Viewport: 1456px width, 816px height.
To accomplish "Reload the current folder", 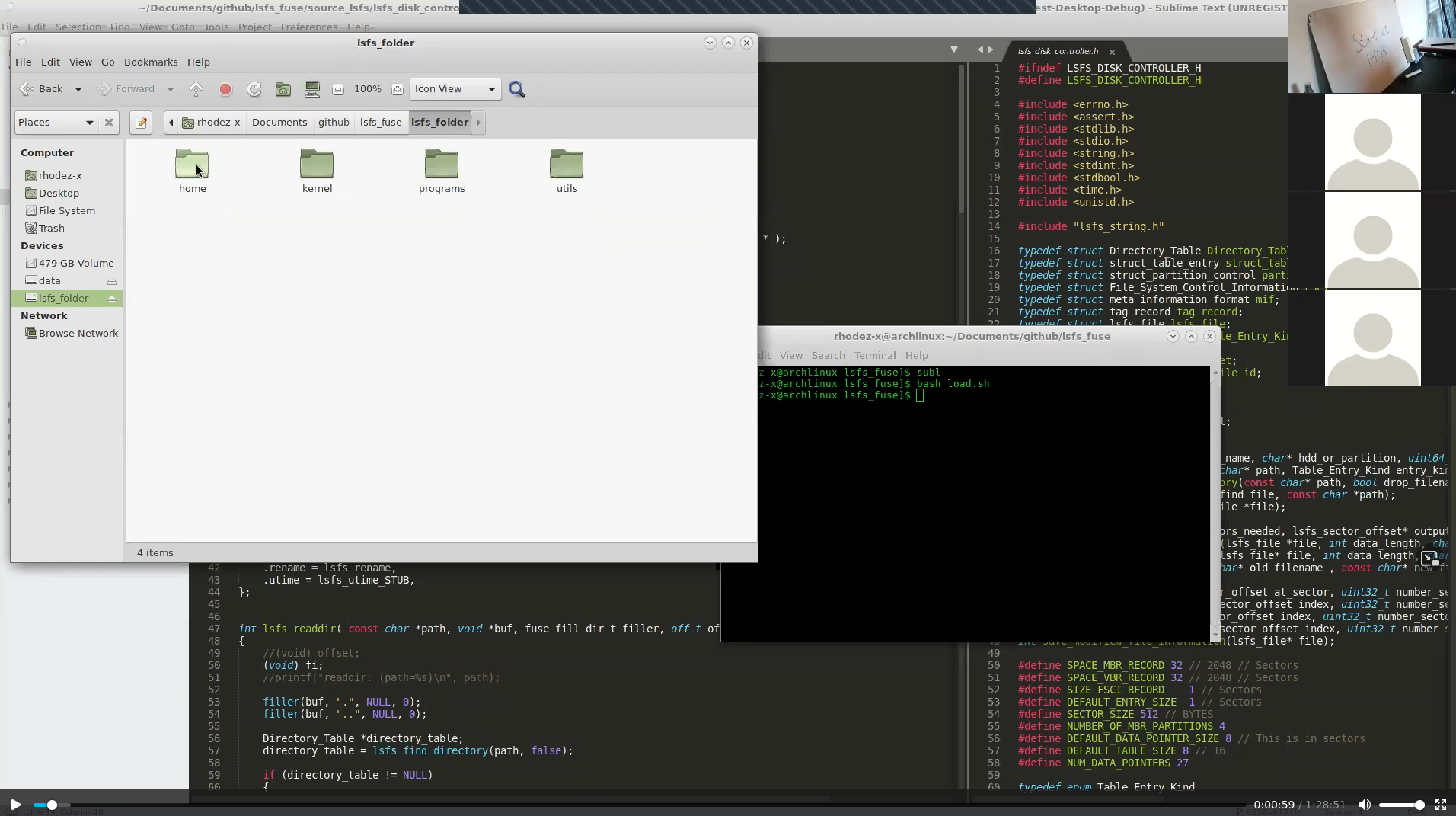I will pyautogui.click(x=254, y=89).
